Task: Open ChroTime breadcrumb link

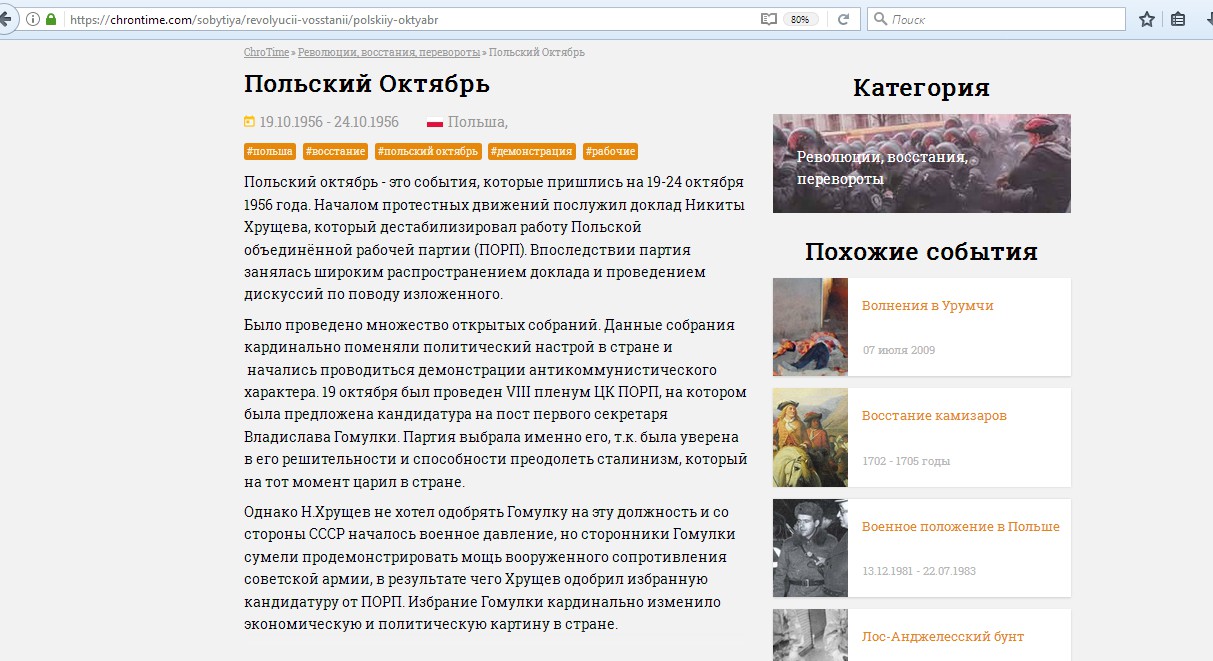Action: click(x=266, y=52)
